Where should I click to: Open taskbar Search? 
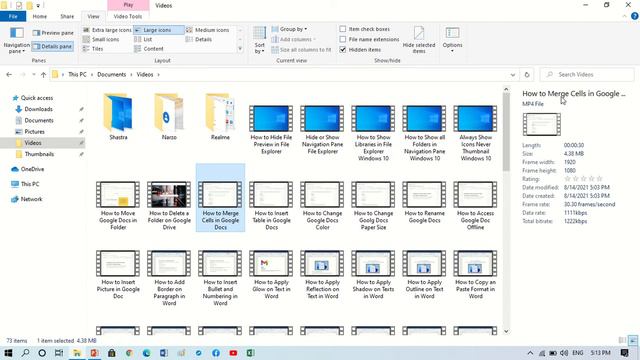coord(25,353)
